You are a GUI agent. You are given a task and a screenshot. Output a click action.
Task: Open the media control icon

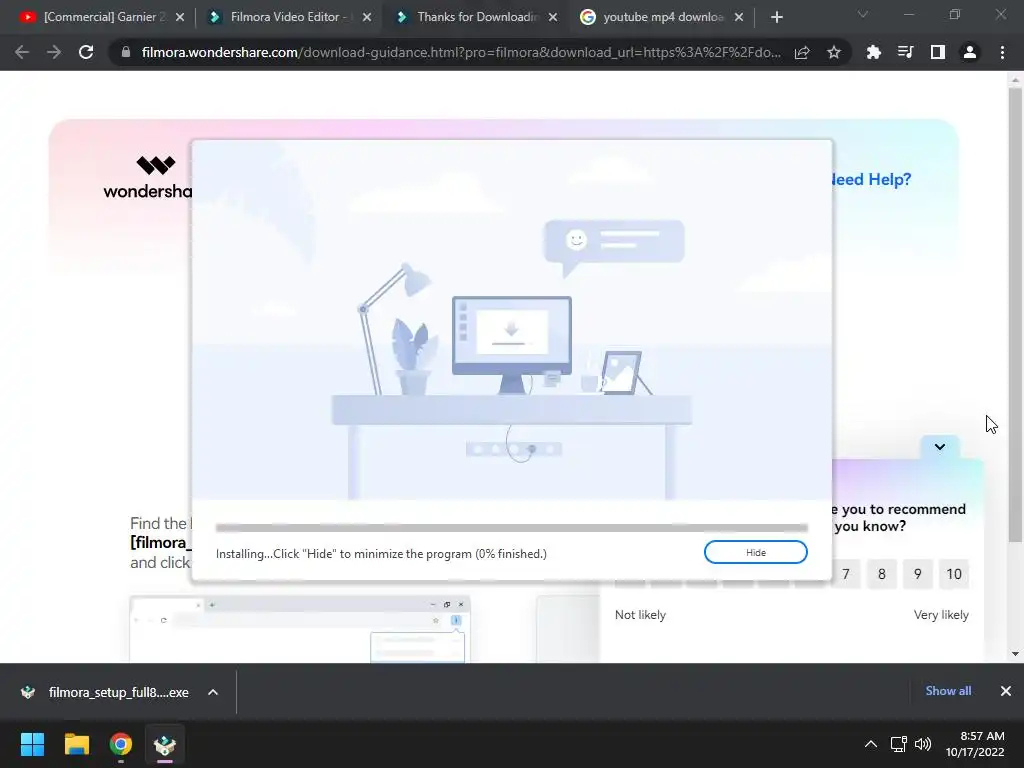[905, 52]
